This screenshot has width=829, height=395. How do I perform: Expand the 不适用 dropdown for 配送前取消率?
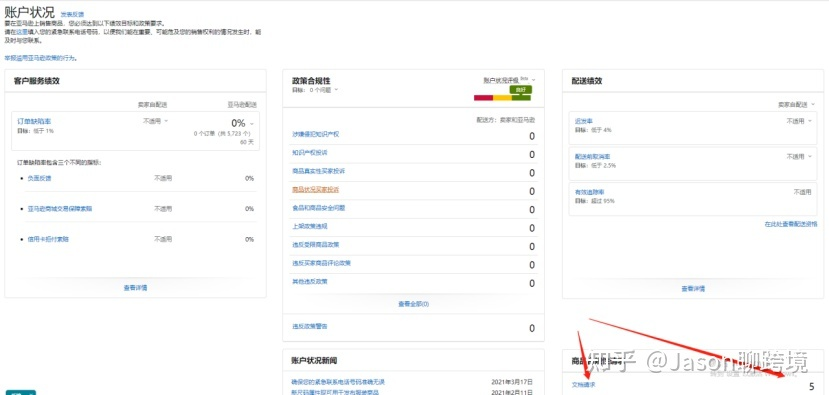click(799, 157)
